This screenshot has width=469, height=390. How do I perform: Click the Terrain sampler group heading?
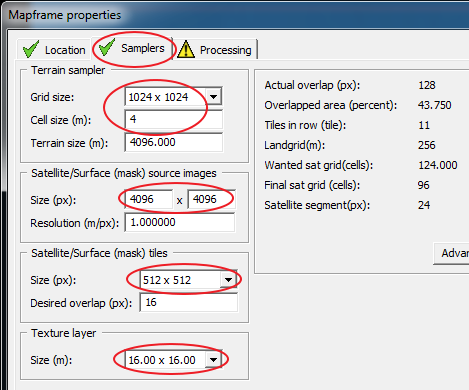[68, 70]
